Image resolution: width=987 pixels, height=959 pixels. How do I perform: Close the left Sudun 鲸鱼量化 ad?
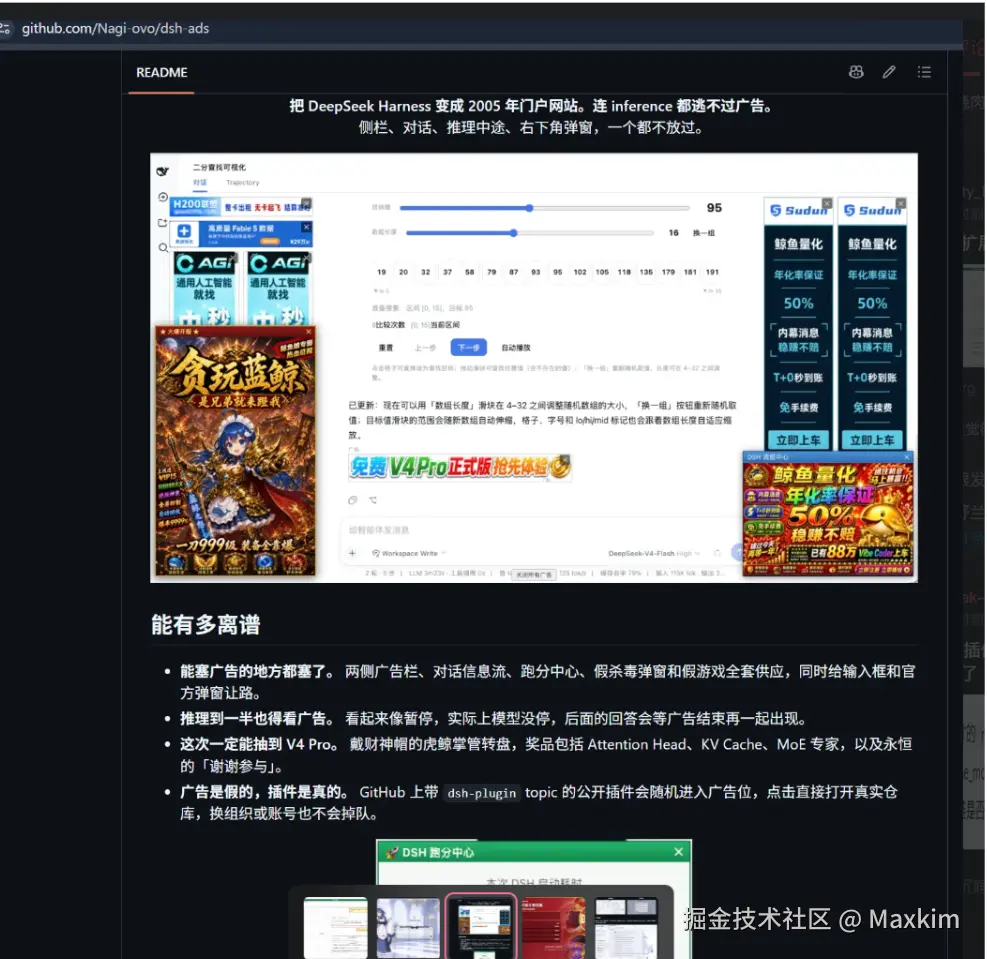click(827, 203)
